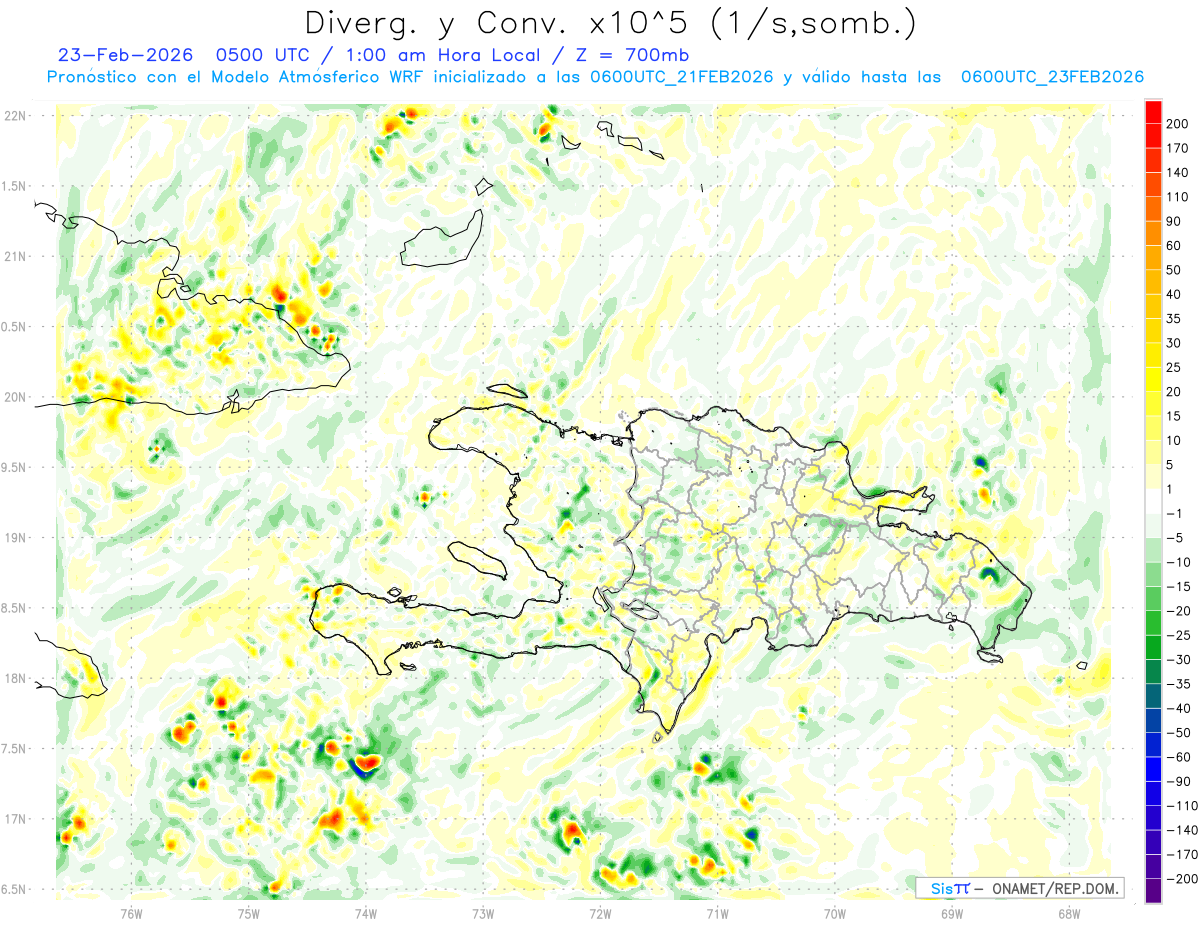
Task: Click the longitude label '74W'
Action: coord(365,913)
